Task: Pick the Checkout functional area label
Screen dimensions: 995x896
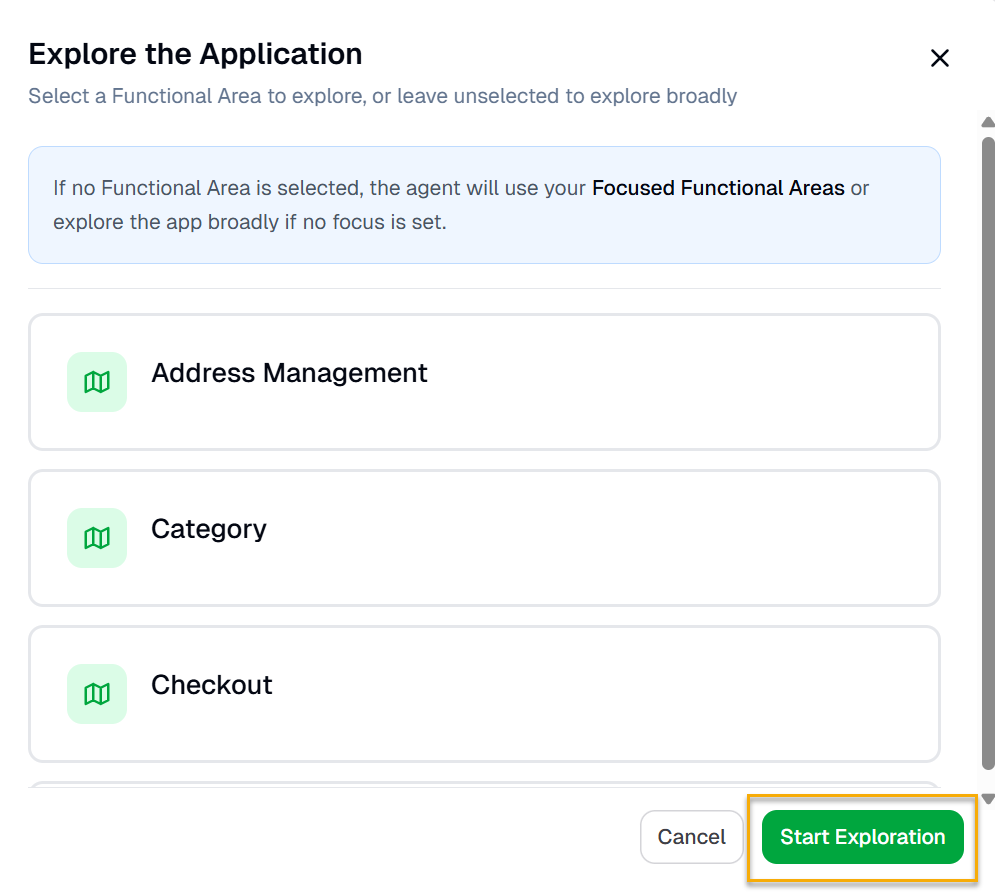Action: tap(211, 685)
